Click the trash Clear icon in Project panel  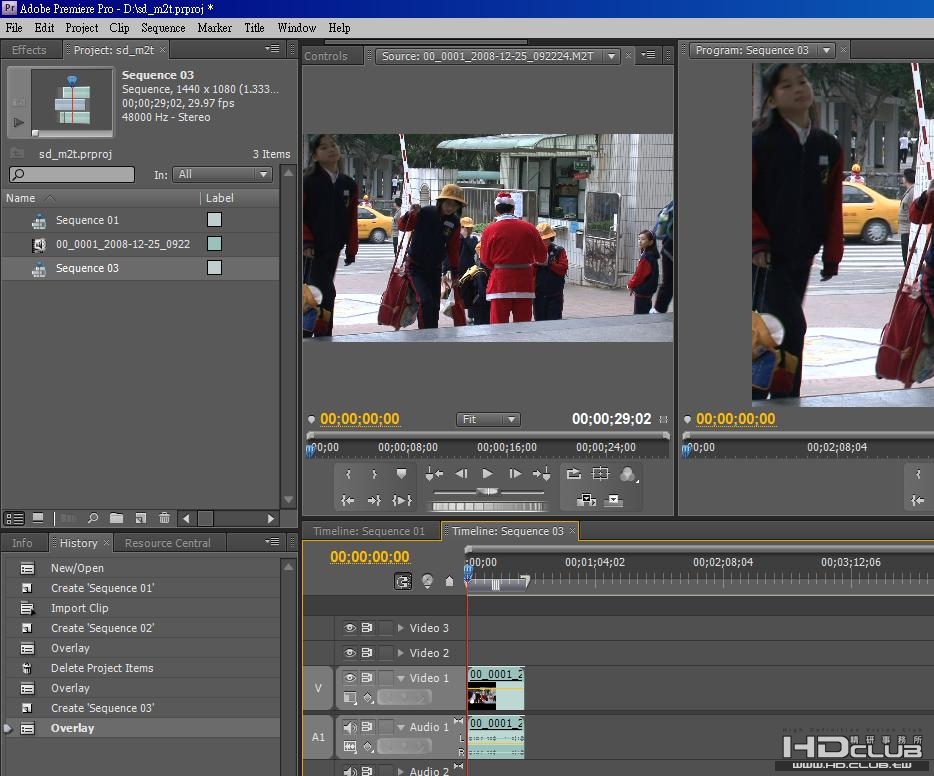click(x=164, y=519)
